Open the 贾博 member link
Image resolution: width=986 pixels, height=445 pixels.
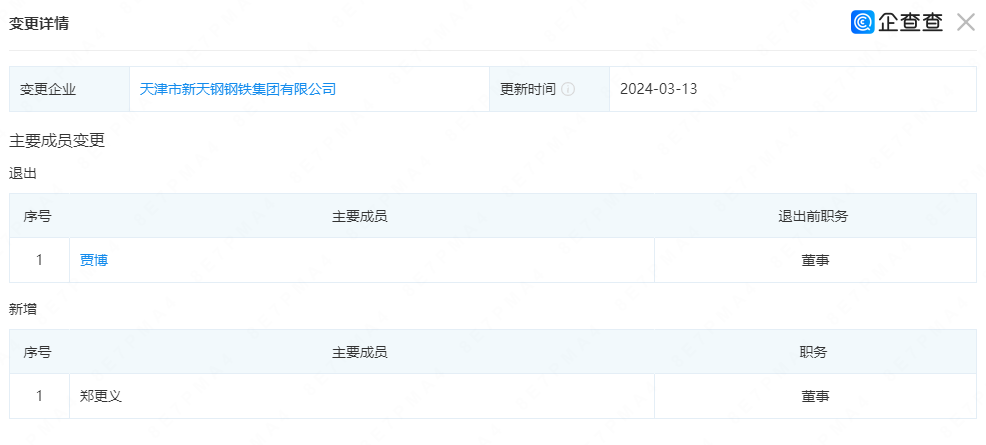coord(94,260)
